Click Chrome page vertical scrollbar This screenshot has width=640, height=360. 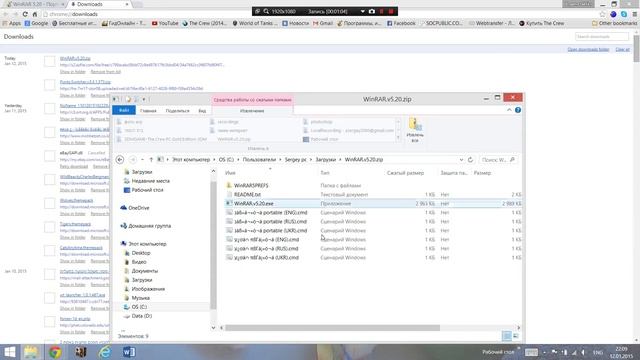[x=637, y=49]
